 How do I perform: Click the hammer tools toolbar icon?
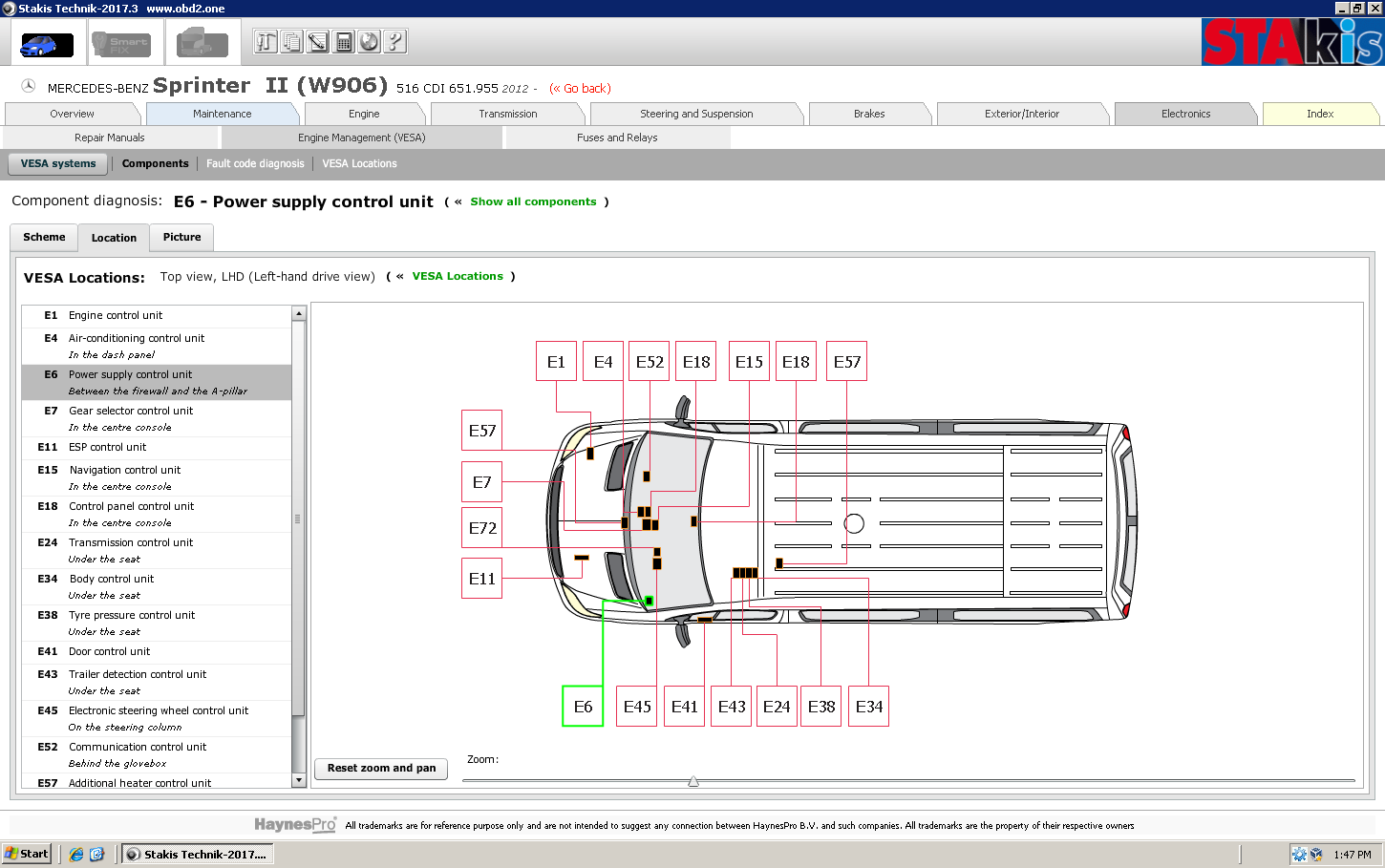tap(266, 42)
